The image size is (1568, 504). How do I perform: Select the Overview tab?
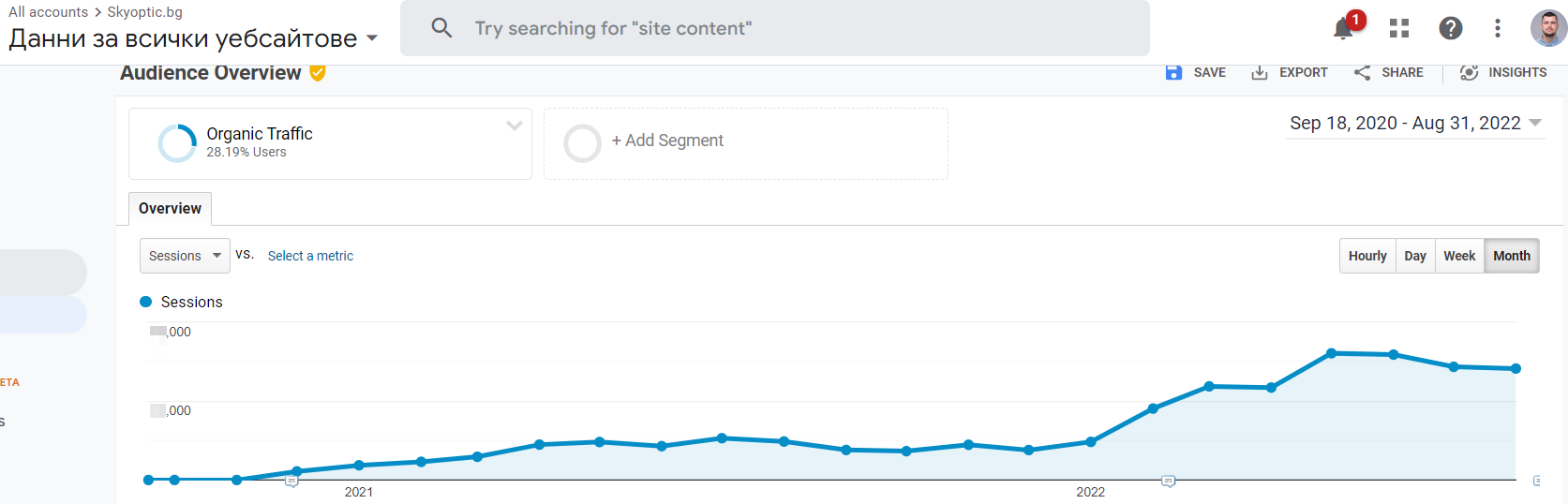170,209
